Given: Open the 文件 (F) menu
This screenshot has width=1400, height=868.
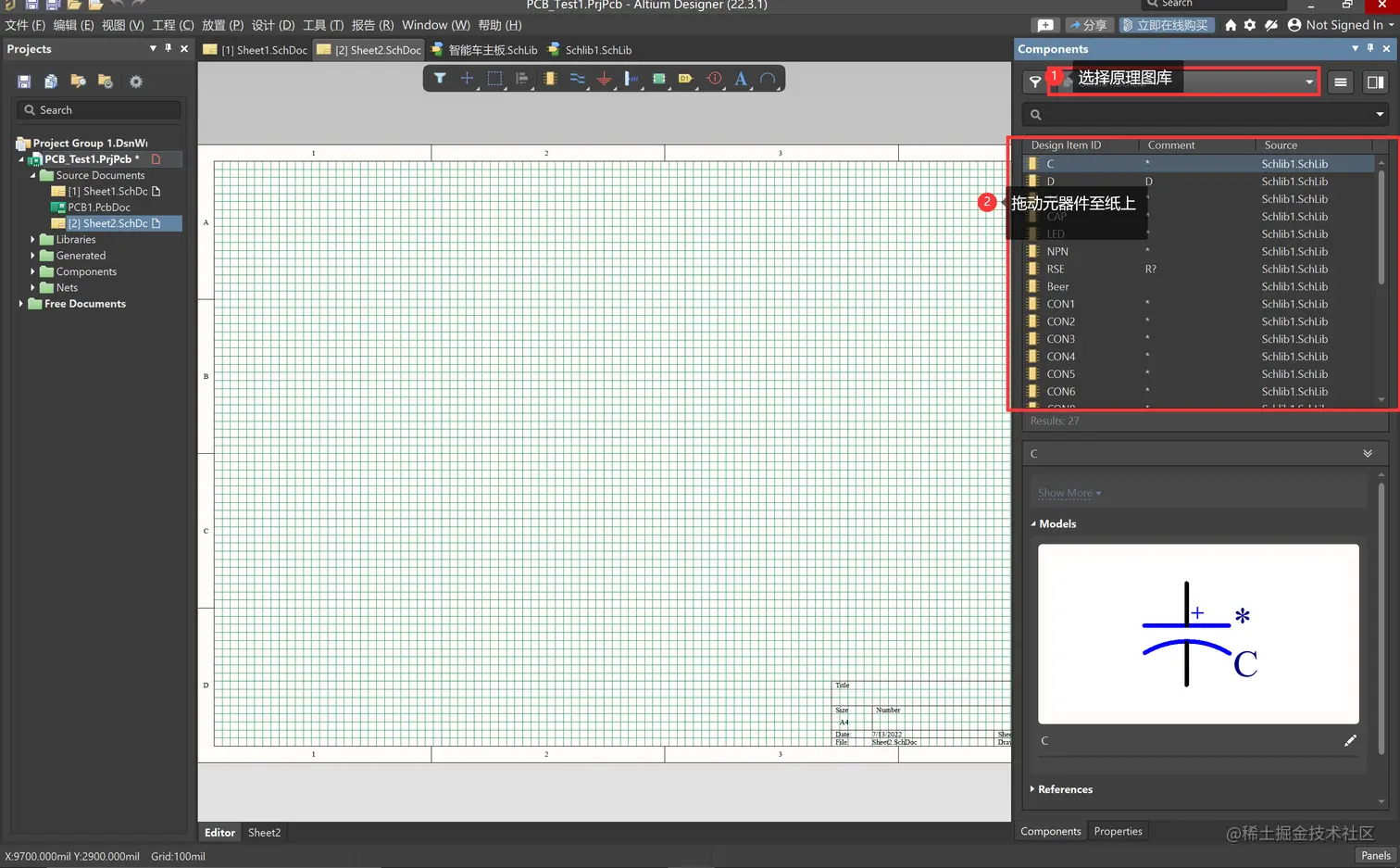Looking at the screenshot, I should (x=25, y=25).
